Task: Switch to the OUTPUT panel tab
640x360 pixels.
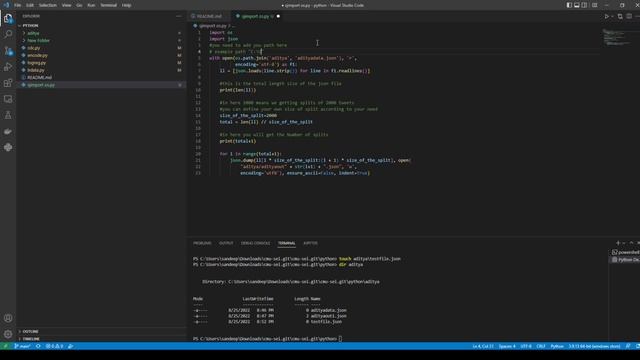Action: point(226,243)
